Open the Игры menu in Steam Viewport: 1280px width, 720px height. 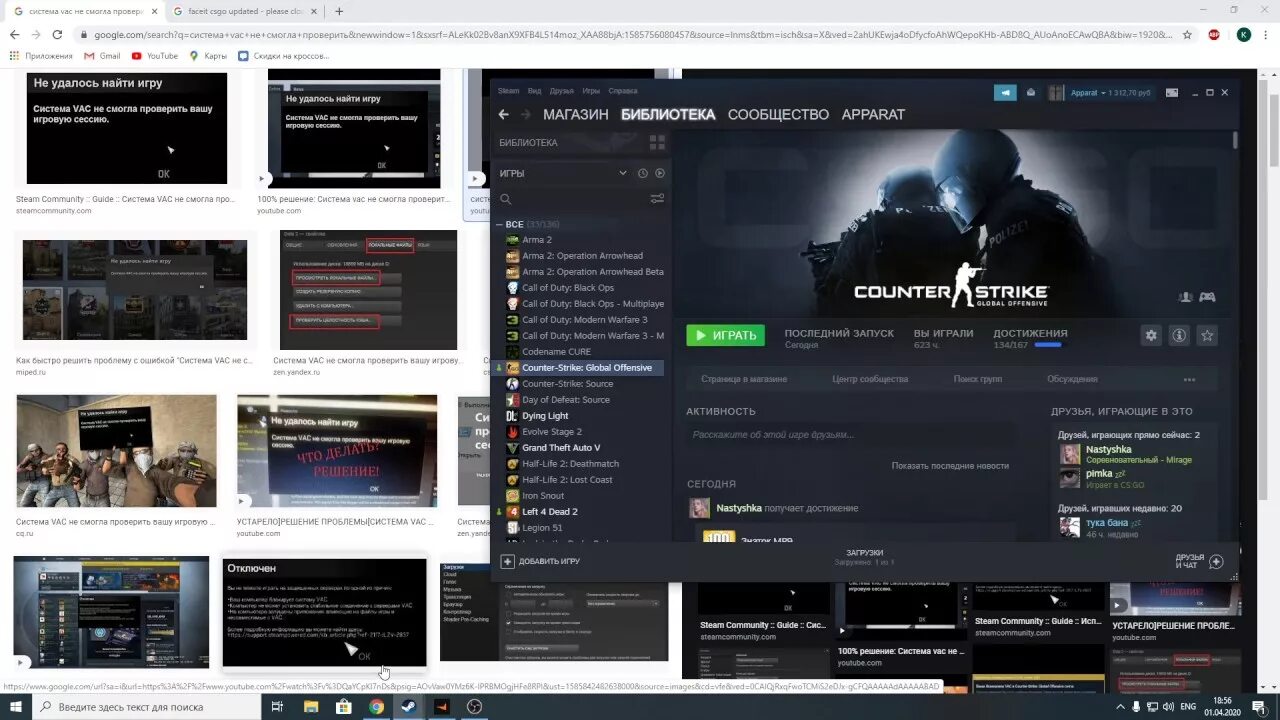591,91
